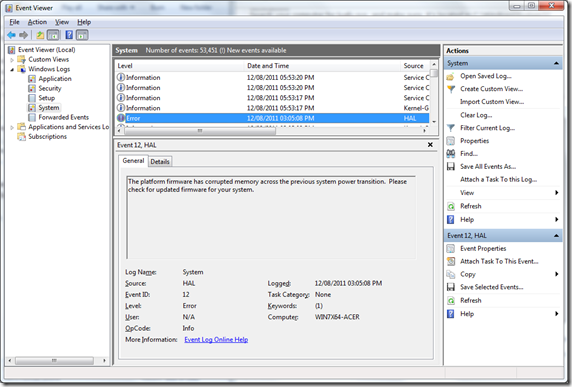572x387 pixels.
Task: Select the Security log in tree
Action: click(50, 88)
